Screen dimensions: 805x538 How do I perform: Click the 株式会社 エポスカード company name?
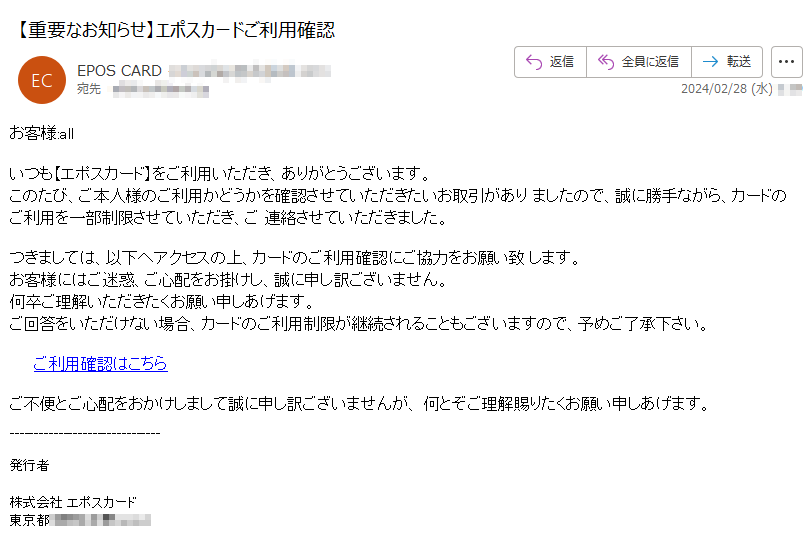click(73, 502)
